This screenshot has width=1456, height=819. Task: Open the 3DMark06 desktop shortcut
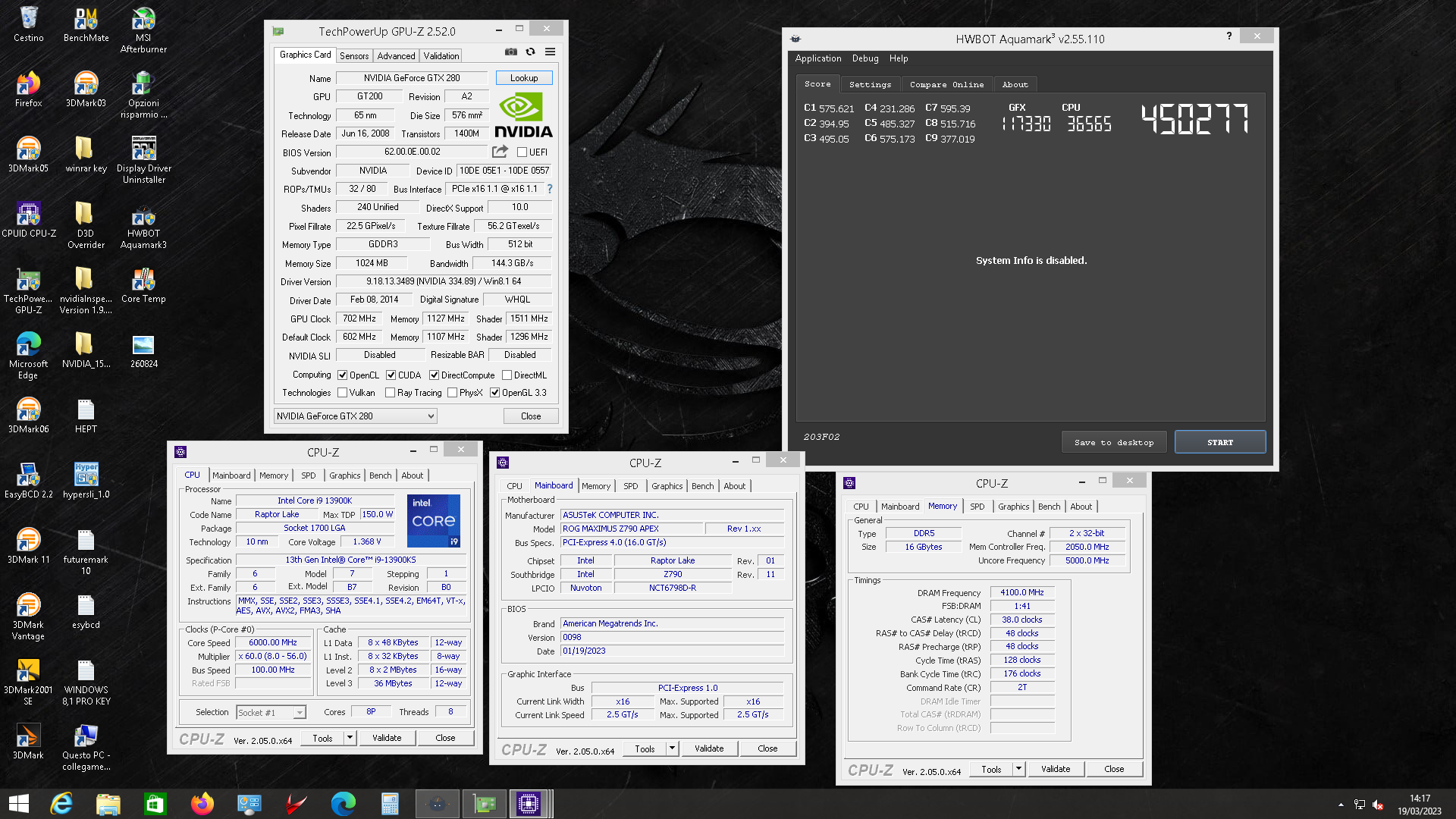29,416
